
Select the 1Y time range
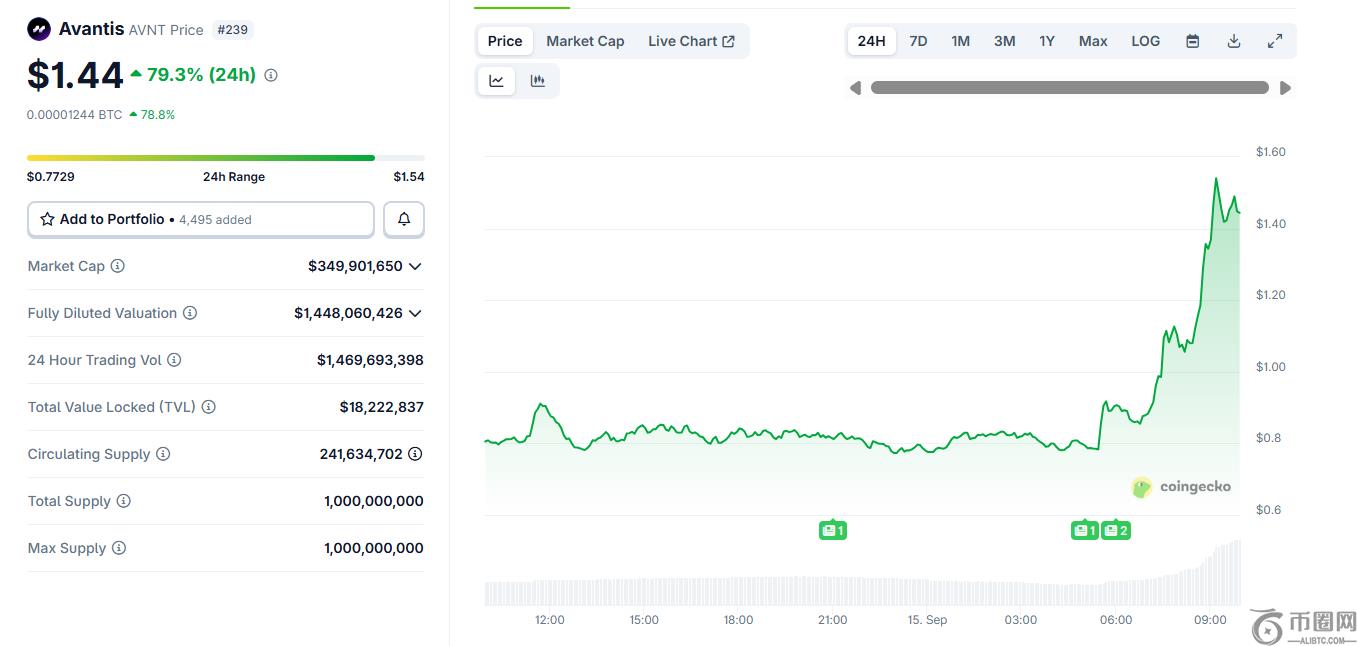click(1046, 41)
